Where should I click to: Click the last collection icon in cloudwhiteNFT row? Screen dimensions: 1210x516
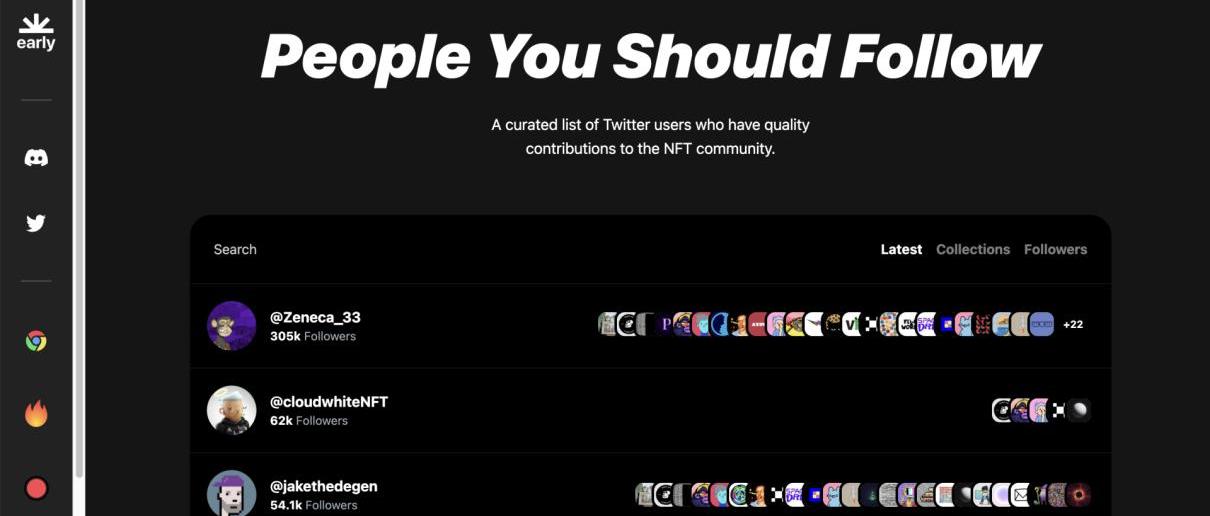1078,410
